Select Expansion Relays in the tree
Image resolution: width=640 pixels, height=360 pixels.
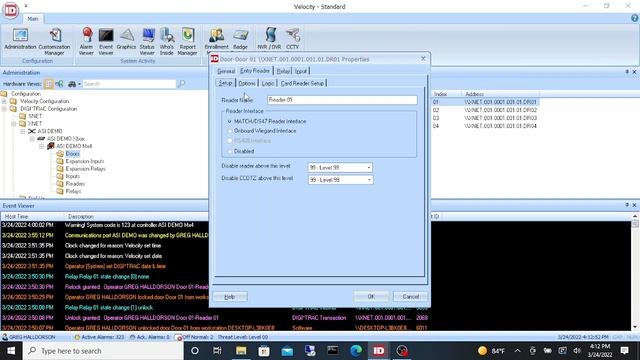tap(85, 169)
